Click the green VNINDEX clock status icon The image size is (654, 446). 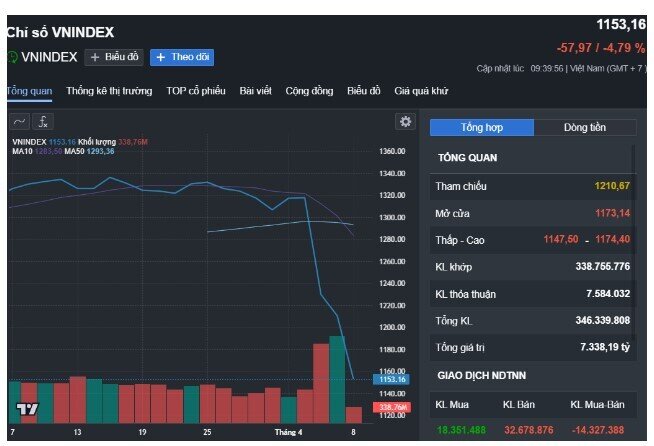click(x=12, y=57)
